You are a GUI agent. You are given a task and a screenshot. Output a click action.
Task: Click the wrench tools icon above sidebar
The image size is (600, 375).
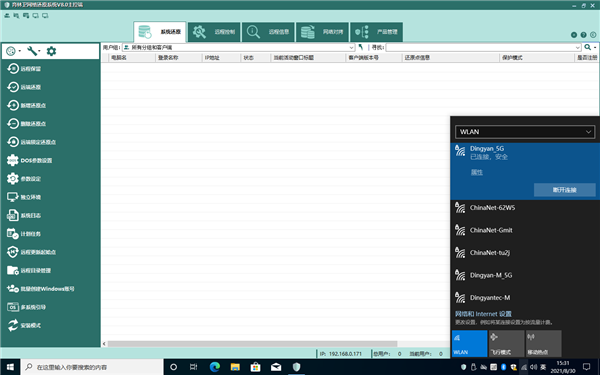click(x=32, y=51)
